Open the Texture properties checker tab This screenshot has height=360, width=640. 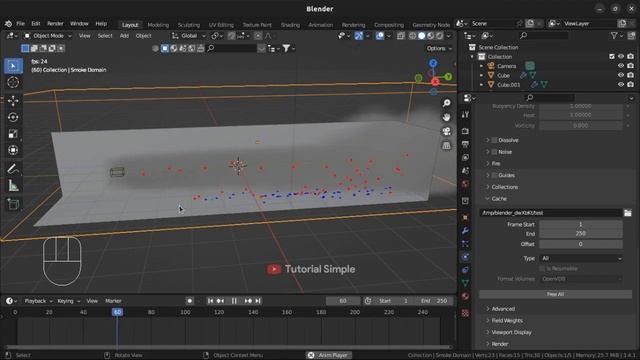point(465,313)
